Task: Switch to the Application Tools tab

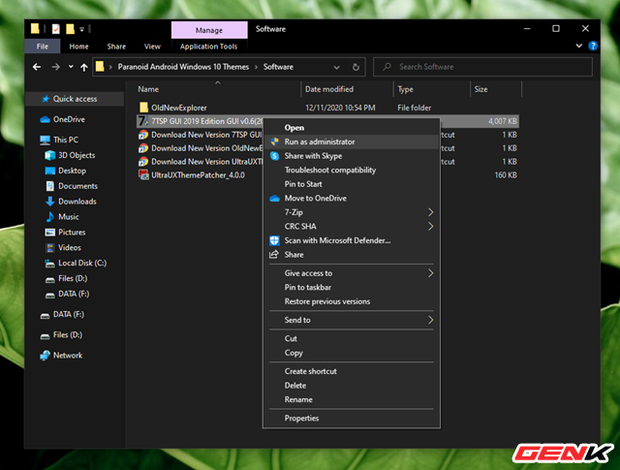Action: point(208,46)
